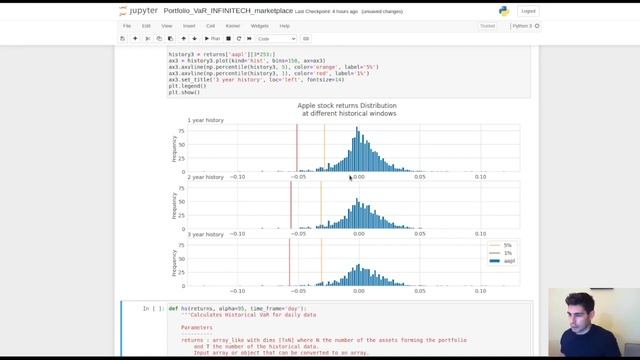640x360 pixels.
Task: Open the cell type Code dropdown
Action: pos(276,39)
